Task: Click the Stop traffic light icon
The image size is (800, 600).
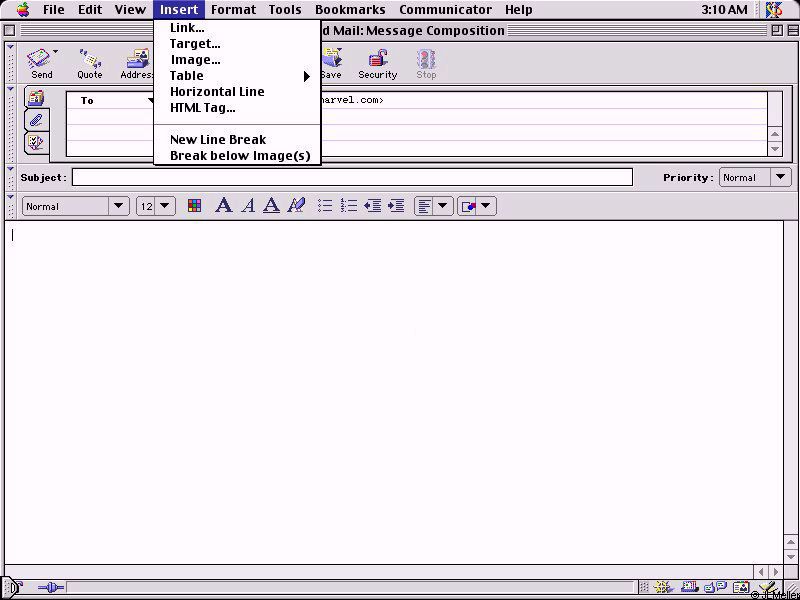Action: [x=426, y=63]
